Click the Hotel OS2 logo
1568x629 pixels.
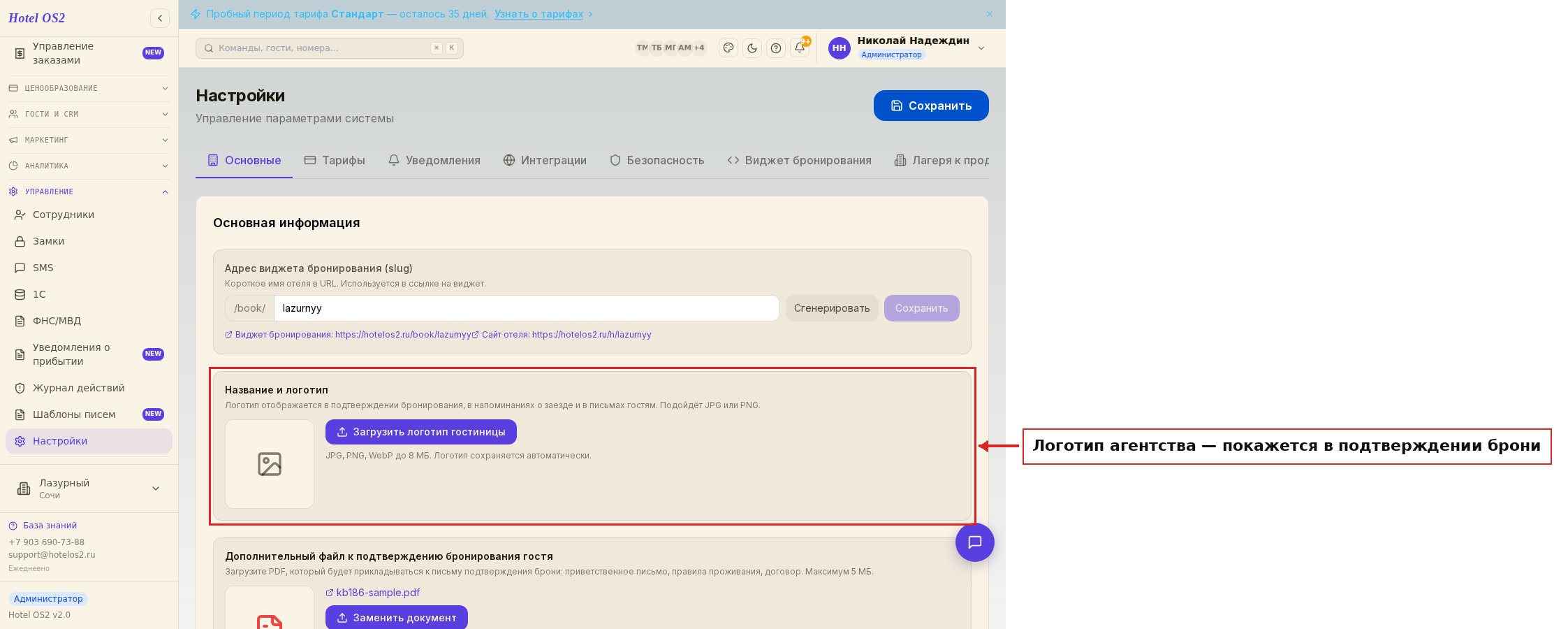[x=37, y=18]
